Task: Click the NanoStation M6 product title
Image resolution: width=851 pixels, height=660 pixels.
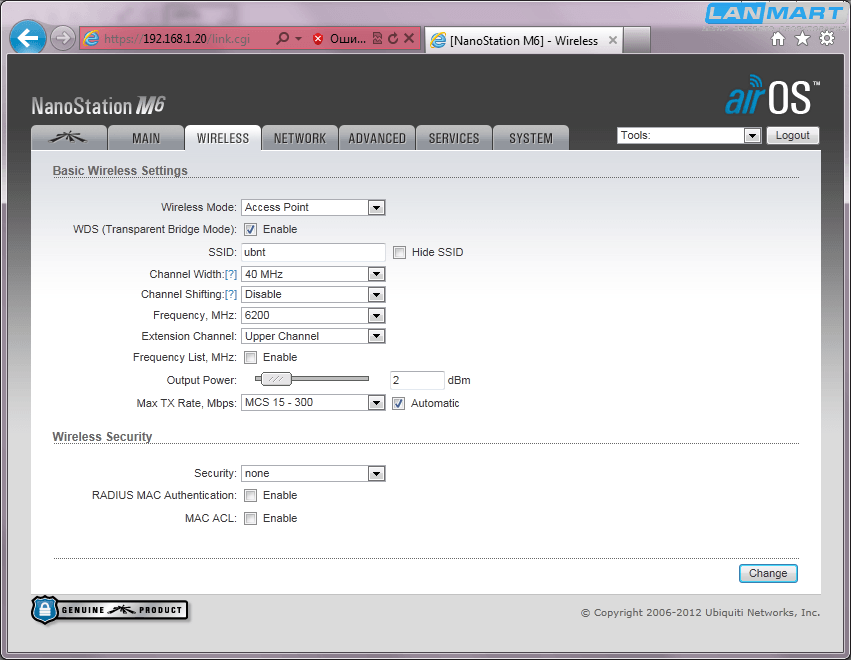Action: click(98, 106)
